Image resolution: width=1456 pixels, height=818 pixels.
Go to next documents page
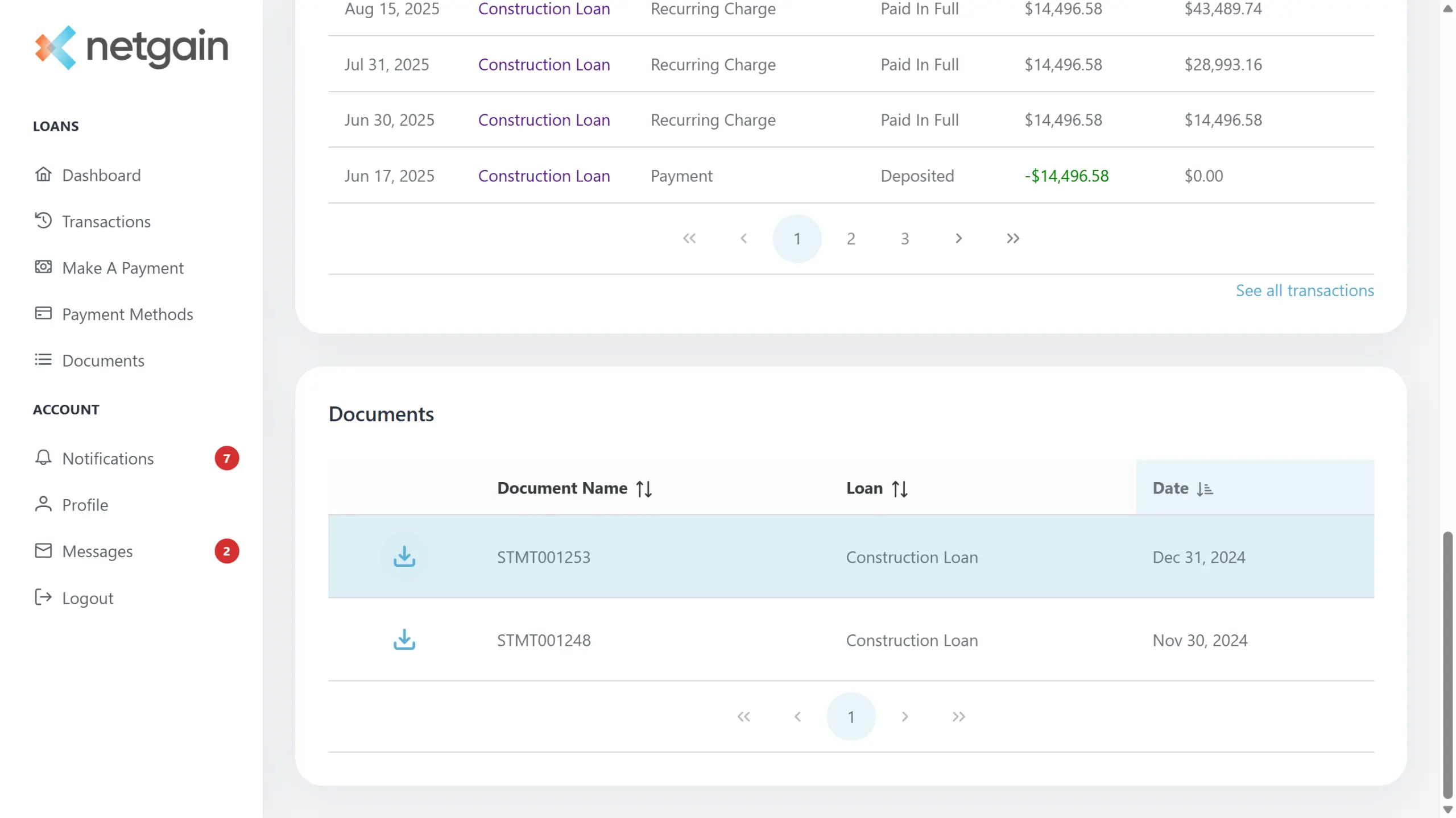point(904,716)
